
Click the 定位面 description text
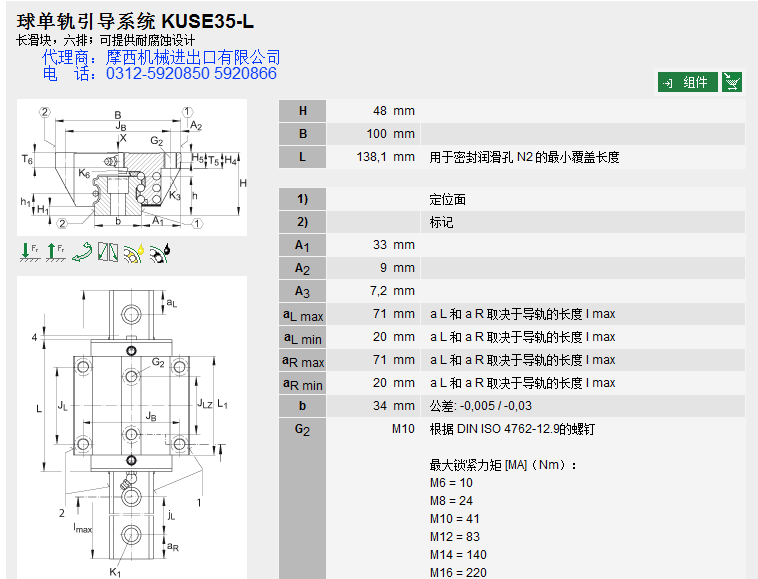448,200
